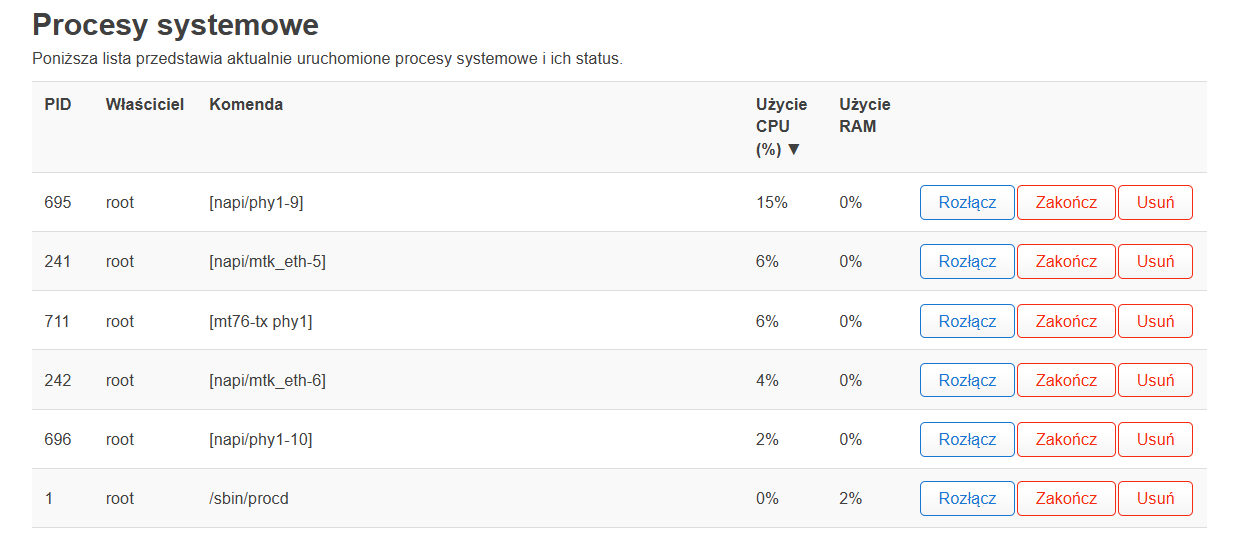This screenshot has width=1244, height=533.
Task: Rozłącz the /sbin/procd process
Action: (967, 498)
